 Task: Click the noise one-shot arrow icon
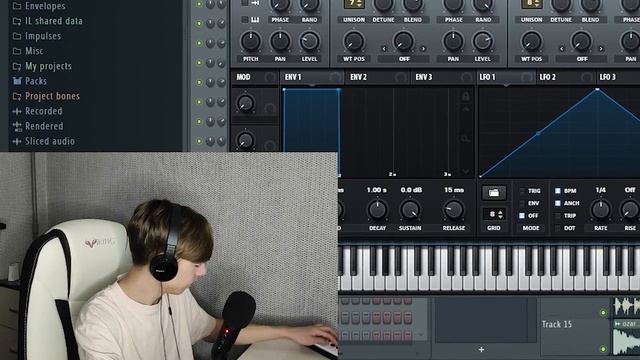256,3
